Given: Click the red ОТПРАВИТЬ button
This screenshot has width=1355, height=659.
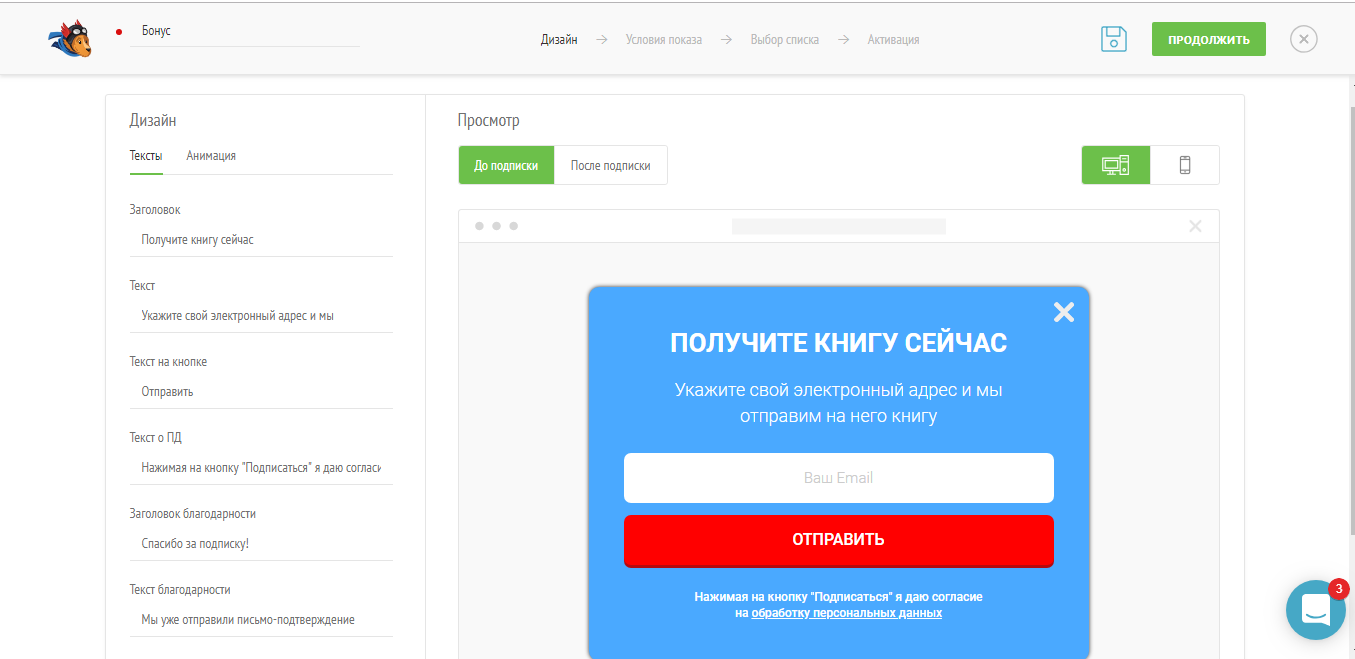Looking at the screenshot, I should point(838,540).
